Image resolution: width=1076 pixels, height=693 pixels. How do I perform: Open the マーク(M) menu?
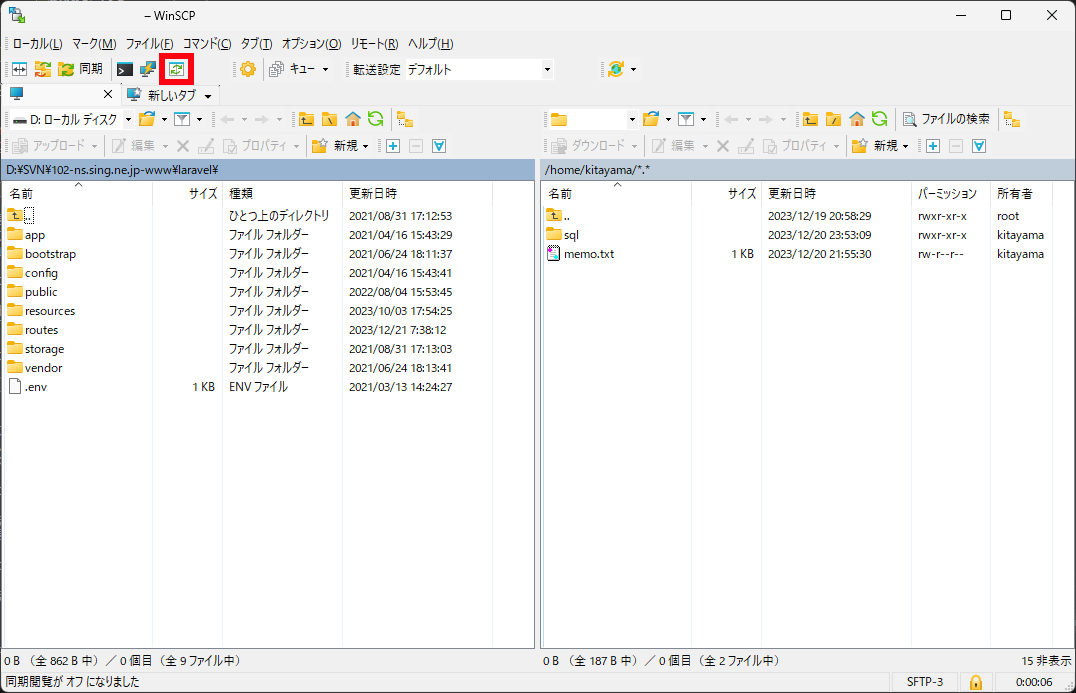coord(94,44)
